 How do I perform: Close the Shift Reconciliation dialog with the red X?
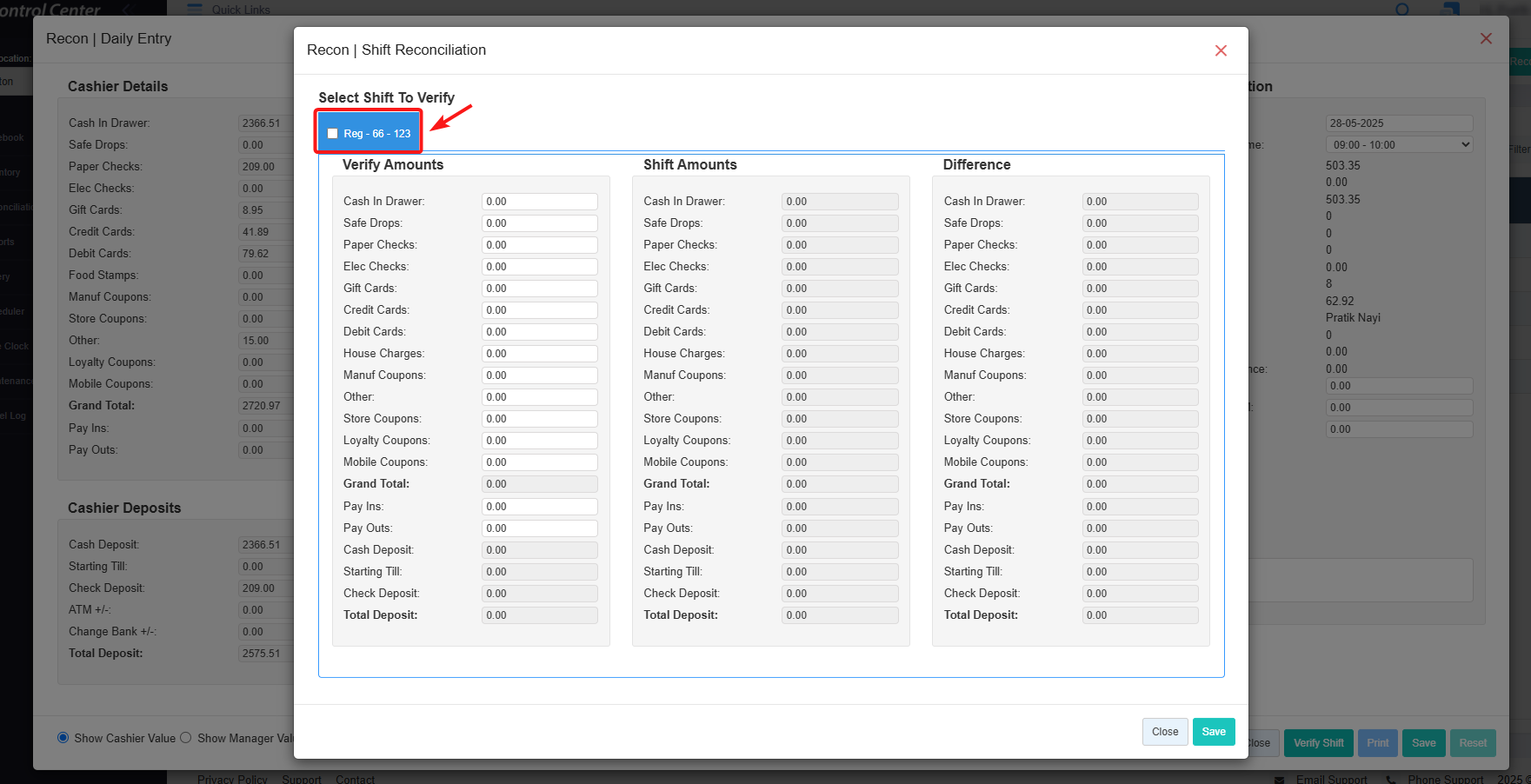pos(1221,50)
